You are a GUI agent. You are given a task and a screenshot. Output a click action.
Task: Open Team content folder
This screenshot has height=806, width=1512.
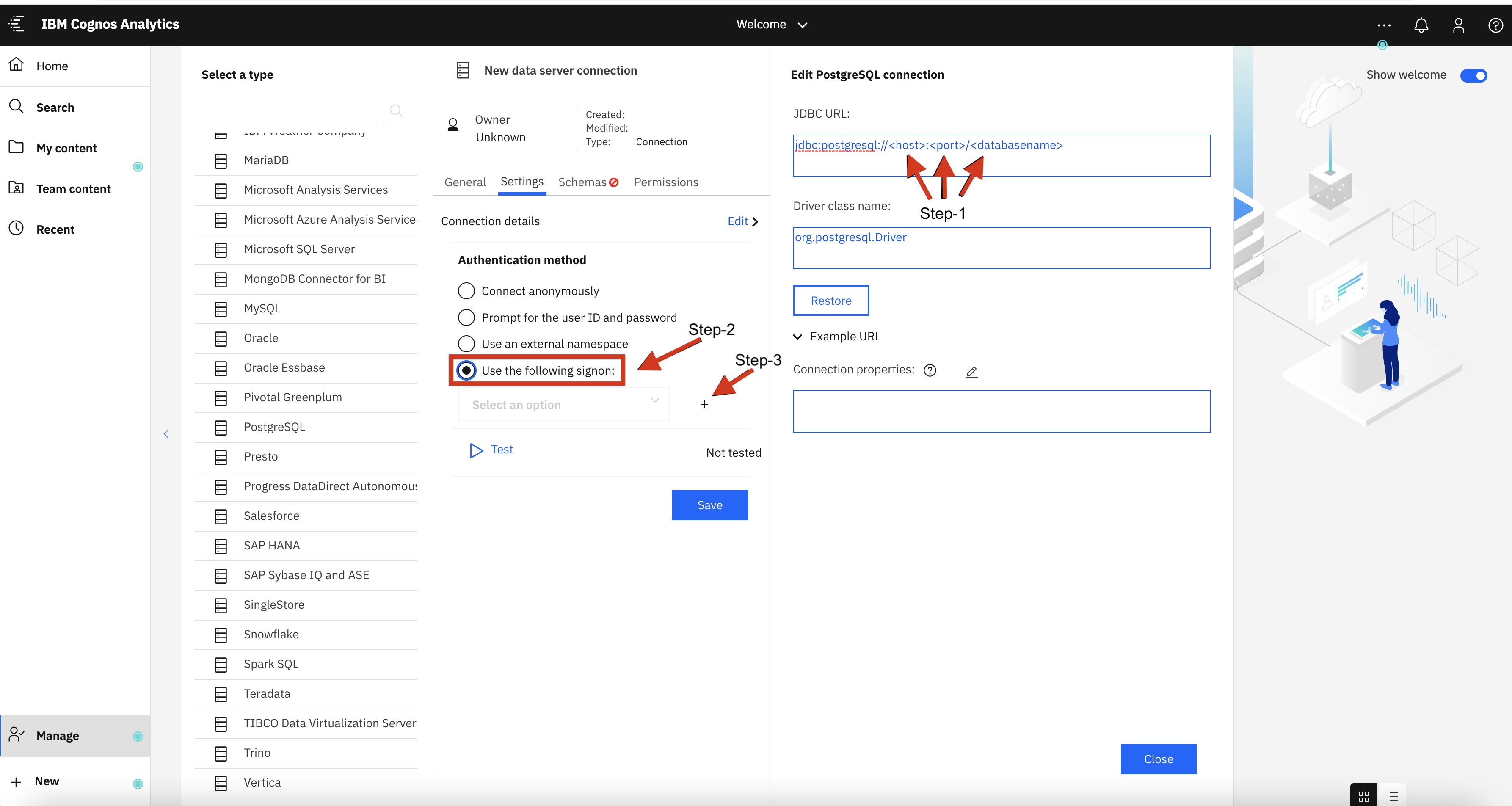coord(75,188)
